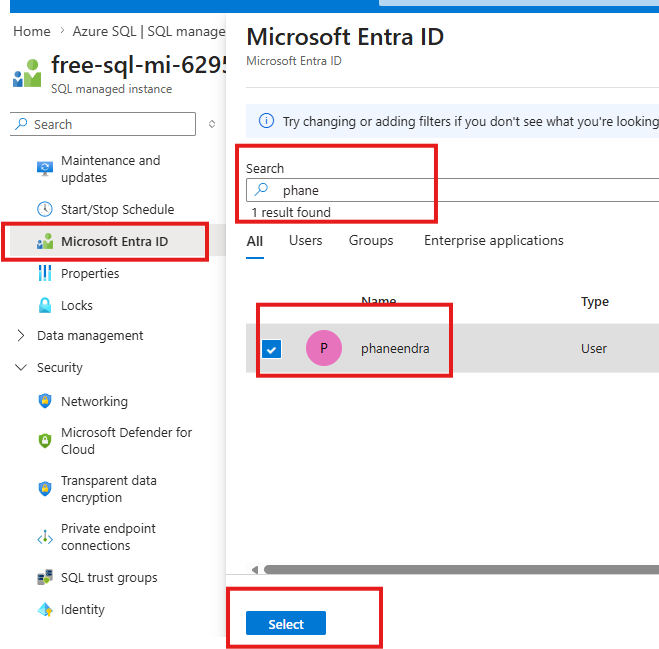The image size is (659, 649).
Task: Click the Name column header
Action: click(x=379, y=300)
